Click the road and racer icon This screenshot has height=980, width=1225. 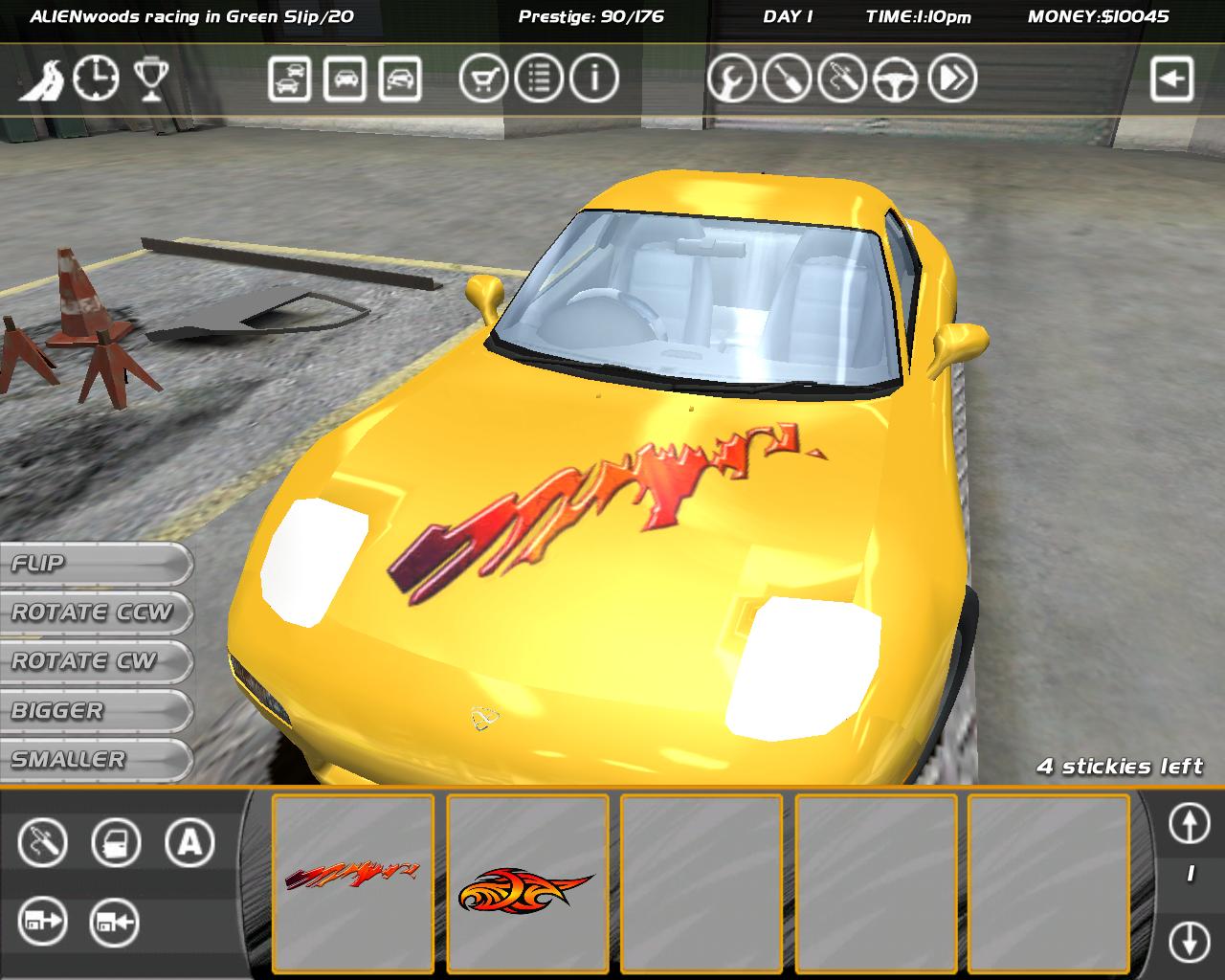pyautogui.click(x=42, y=78)
